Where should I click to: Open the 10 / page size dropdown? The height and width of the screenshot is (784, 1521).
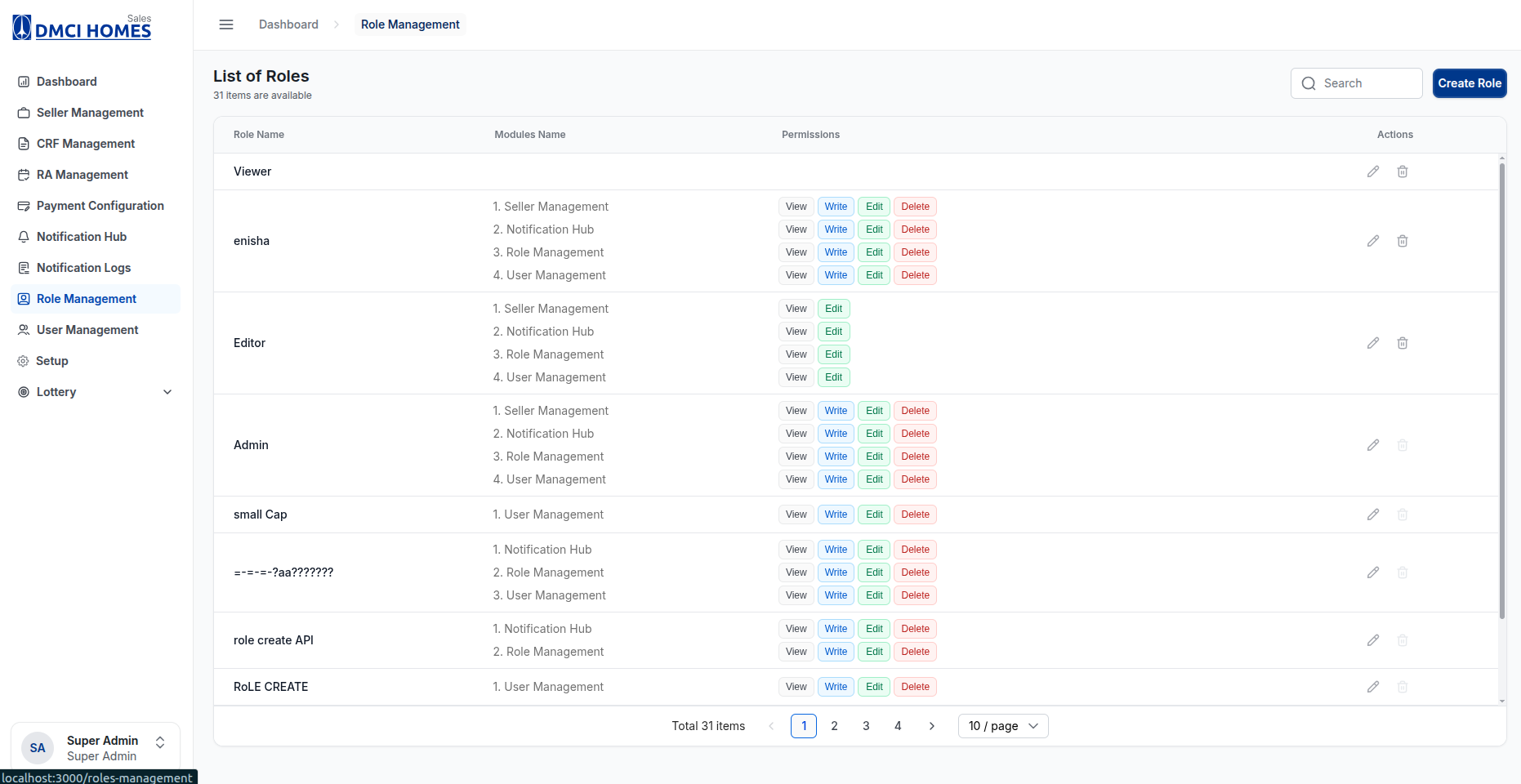click(x=1003, y=726)
